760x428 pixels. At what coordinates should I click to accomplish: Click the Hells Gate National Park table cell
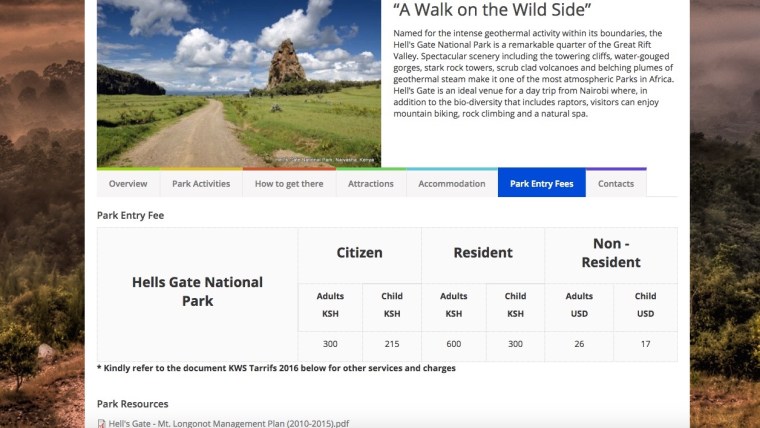[x=197, y=291]
